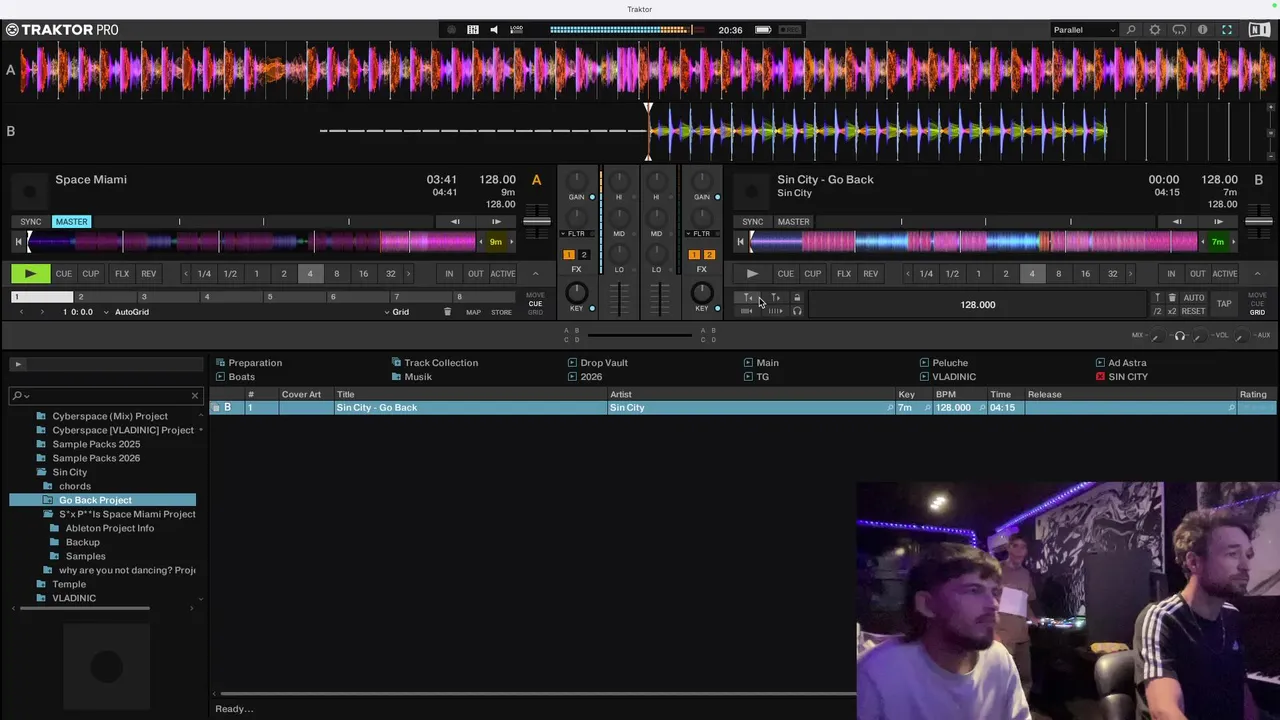Show smaller loop sizes on Deck A
The image size is (1280, 720).
coord(185,274)
